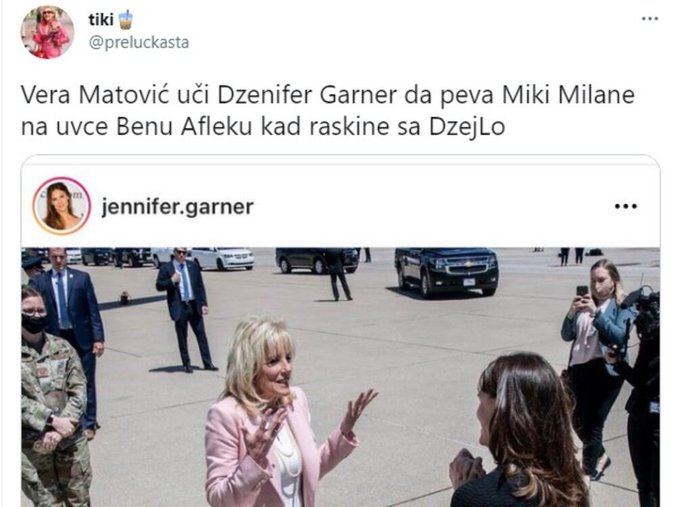Visit the @preluckasta handle link
Image resolution: width=676 pixels, height=507 pixels.
[139, 42]
